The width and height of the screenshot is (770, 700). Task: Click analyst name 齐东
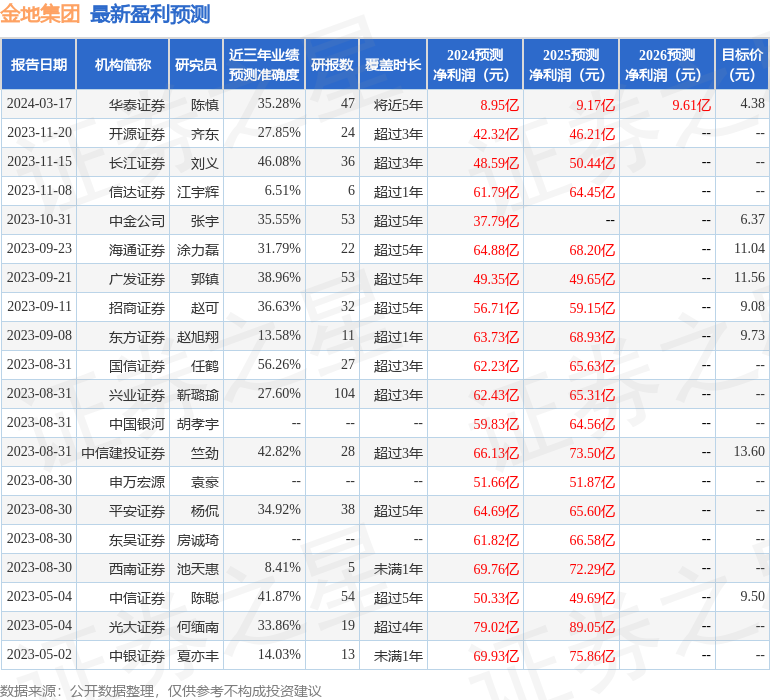205,134
